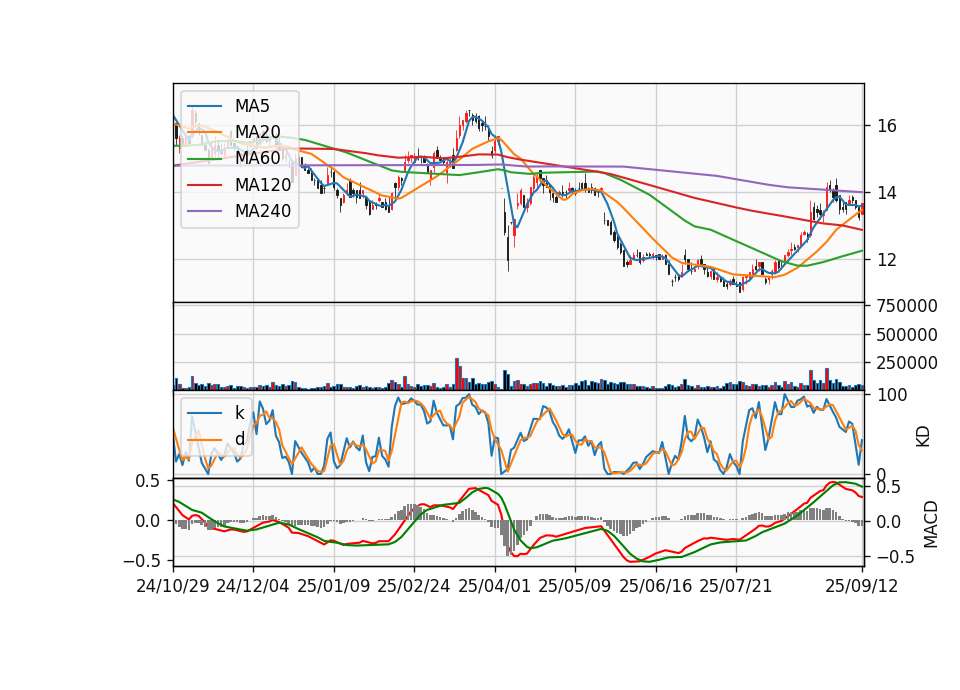Click the MACD axis title
Image resolution: width=960 pixels, height=690 pixels.
(931, 524)
